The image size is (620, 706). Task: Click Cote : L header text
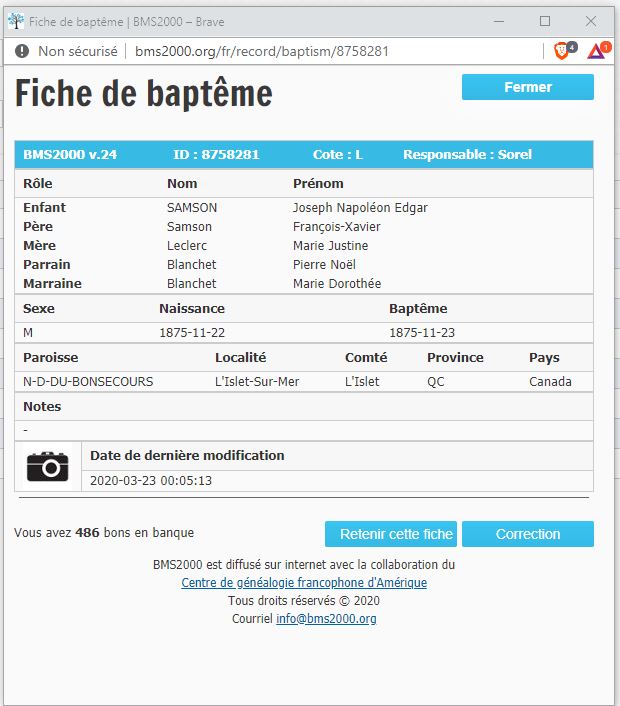(338, 154)
